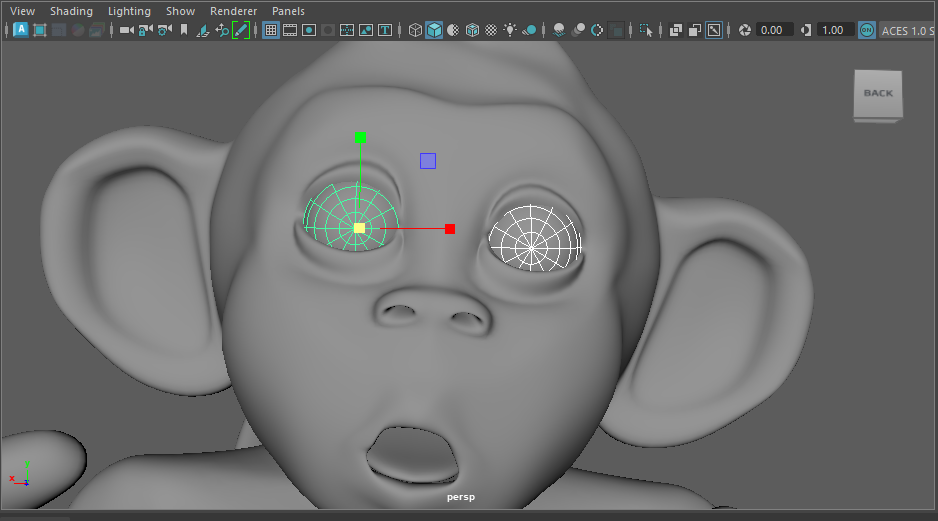Click the persp camera name label
The width and height of the screenshot is (938, 521).
[x=461, y=497]
